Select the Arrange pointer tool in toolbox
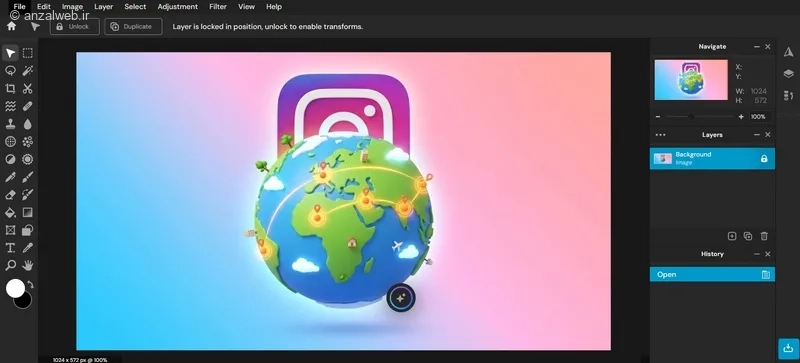 (10, 53)
